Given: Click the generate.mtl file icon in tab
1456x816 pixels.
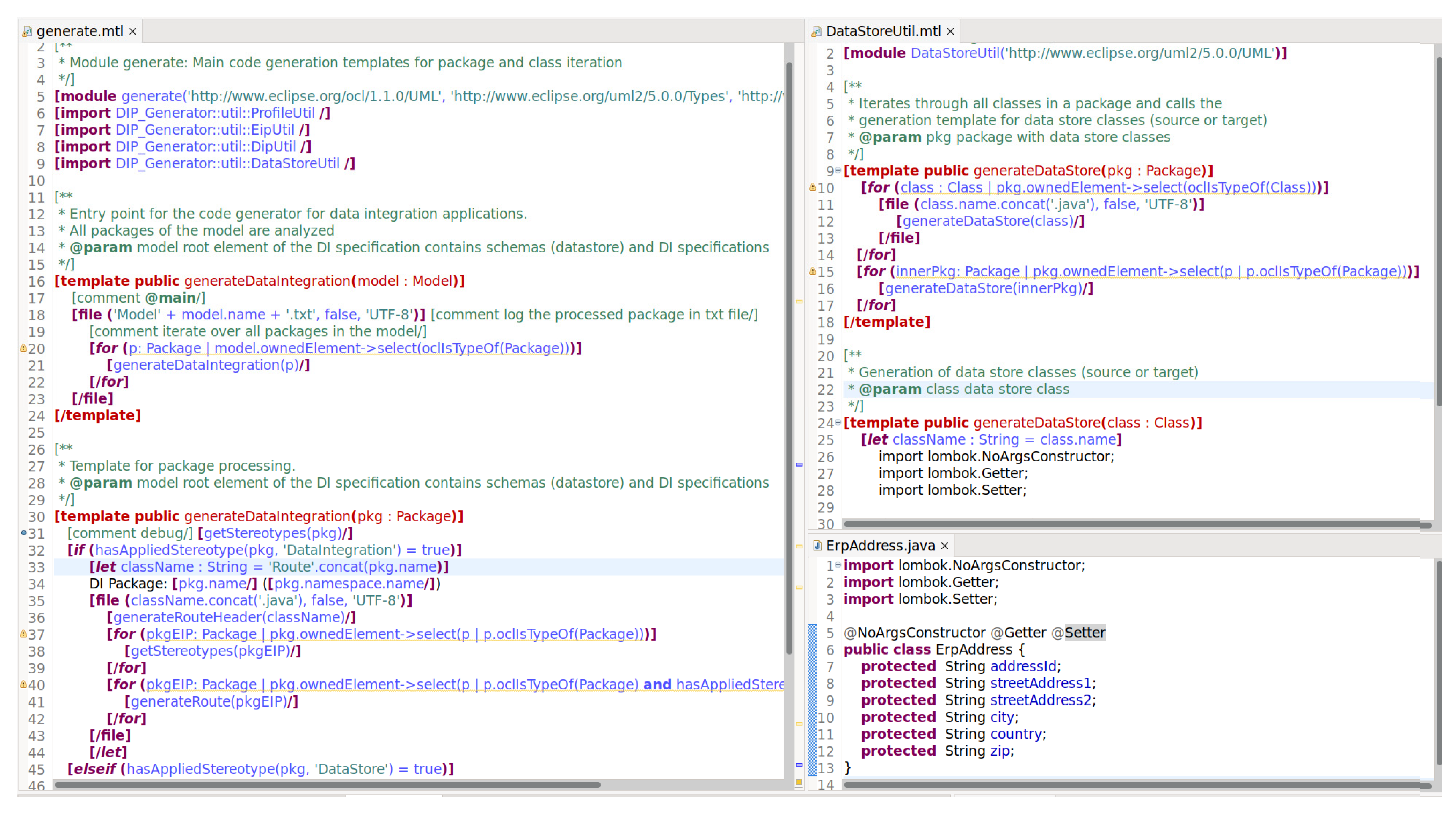Looking at the screenshot, I should [x=27, y=32].
